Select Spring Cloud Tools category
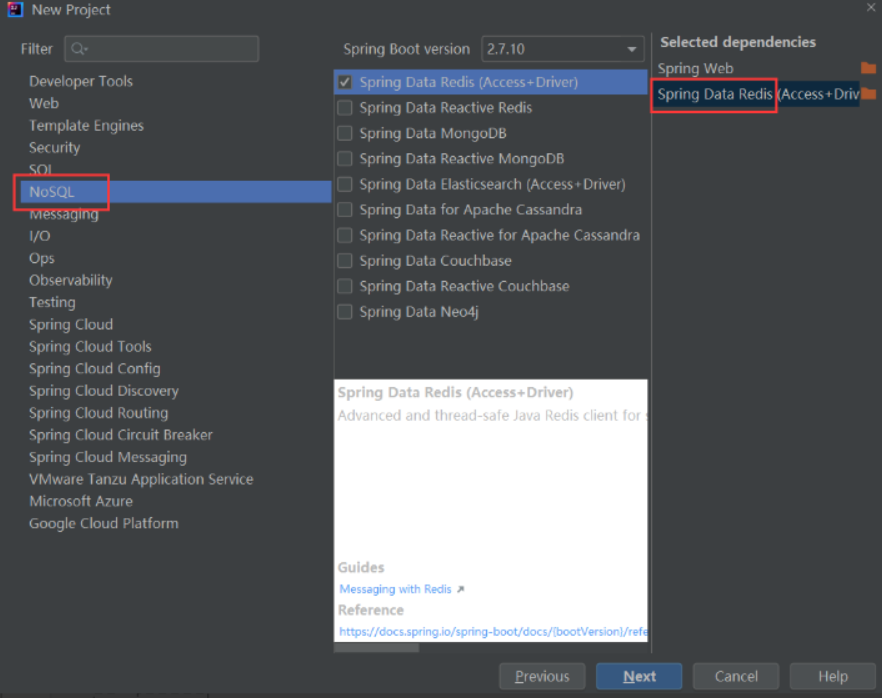 [90, 346]
